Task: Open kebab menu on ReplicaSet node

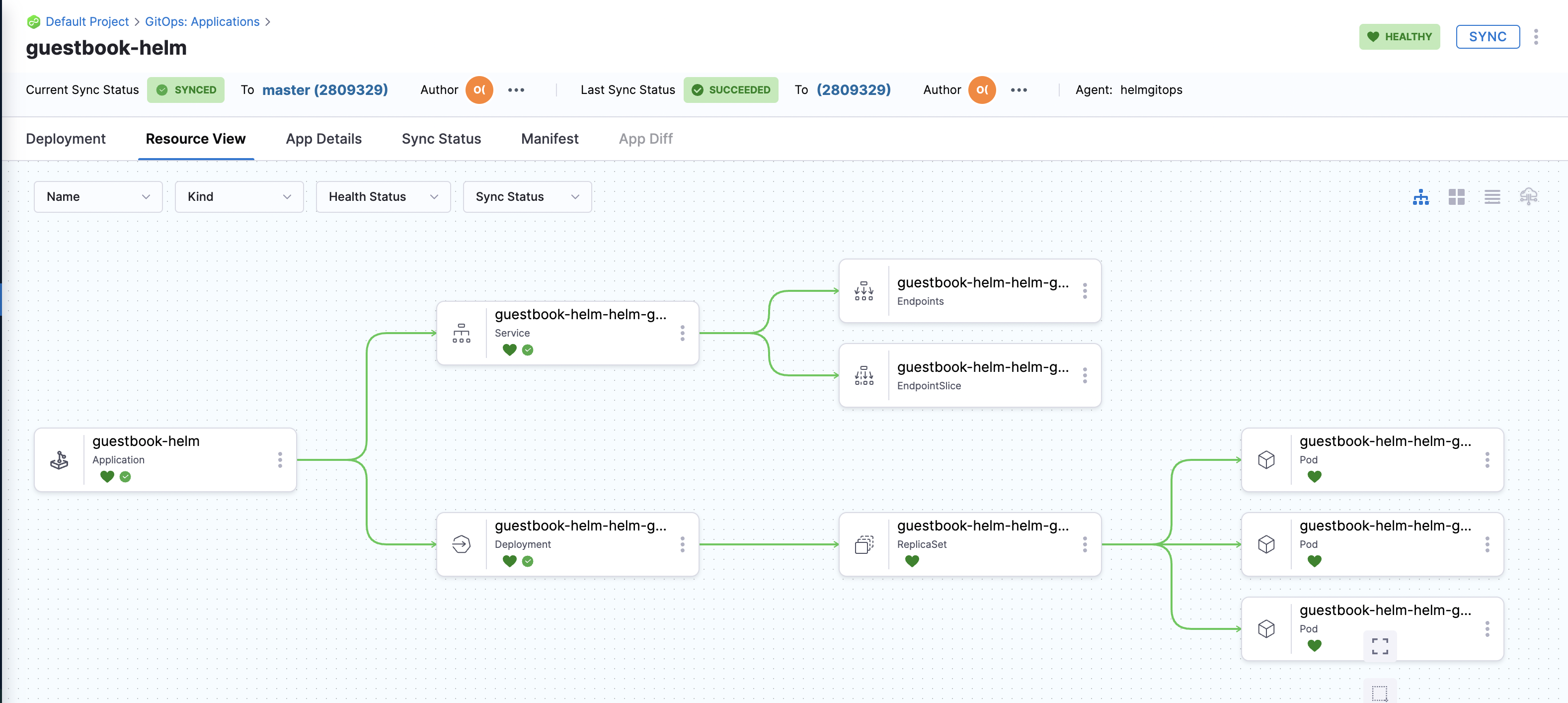Action: 1085,544
